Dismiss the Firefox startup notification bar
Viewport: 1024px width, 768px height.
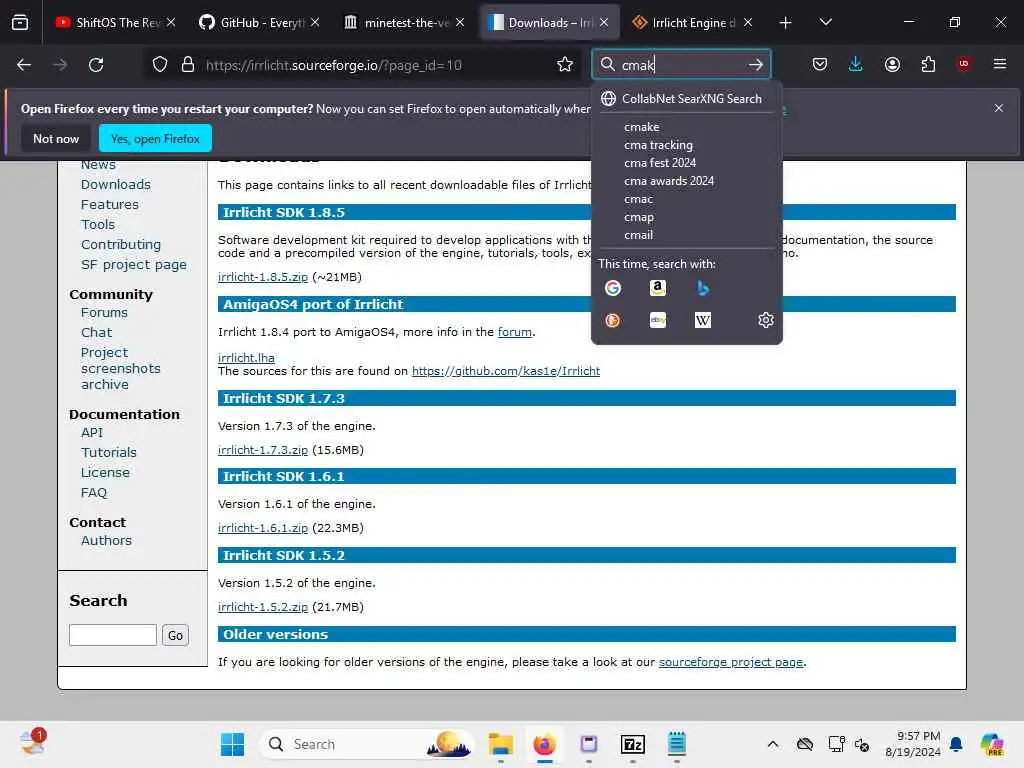tap(999, 108)
